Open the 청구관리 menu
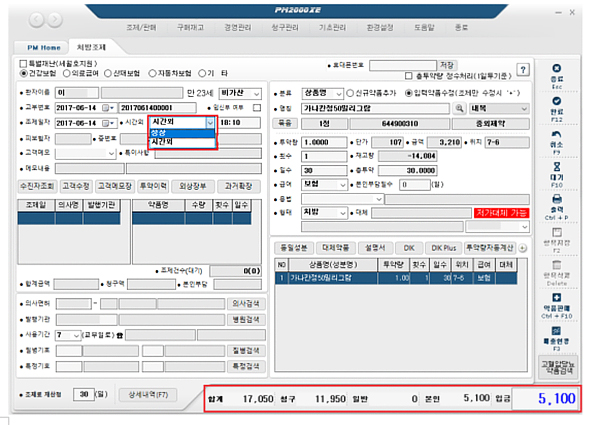This screenshot has height=425, width=600. pos(285,28)
